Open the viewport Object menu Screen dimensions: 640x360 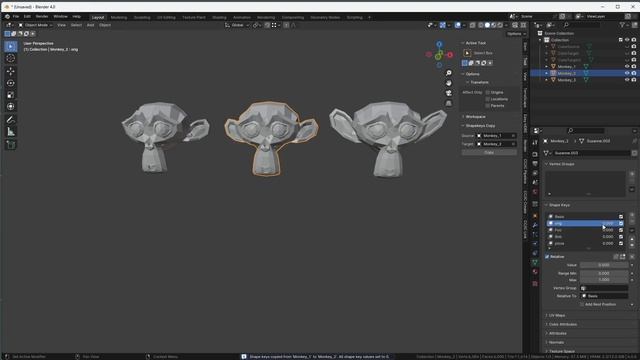[105, 25]
